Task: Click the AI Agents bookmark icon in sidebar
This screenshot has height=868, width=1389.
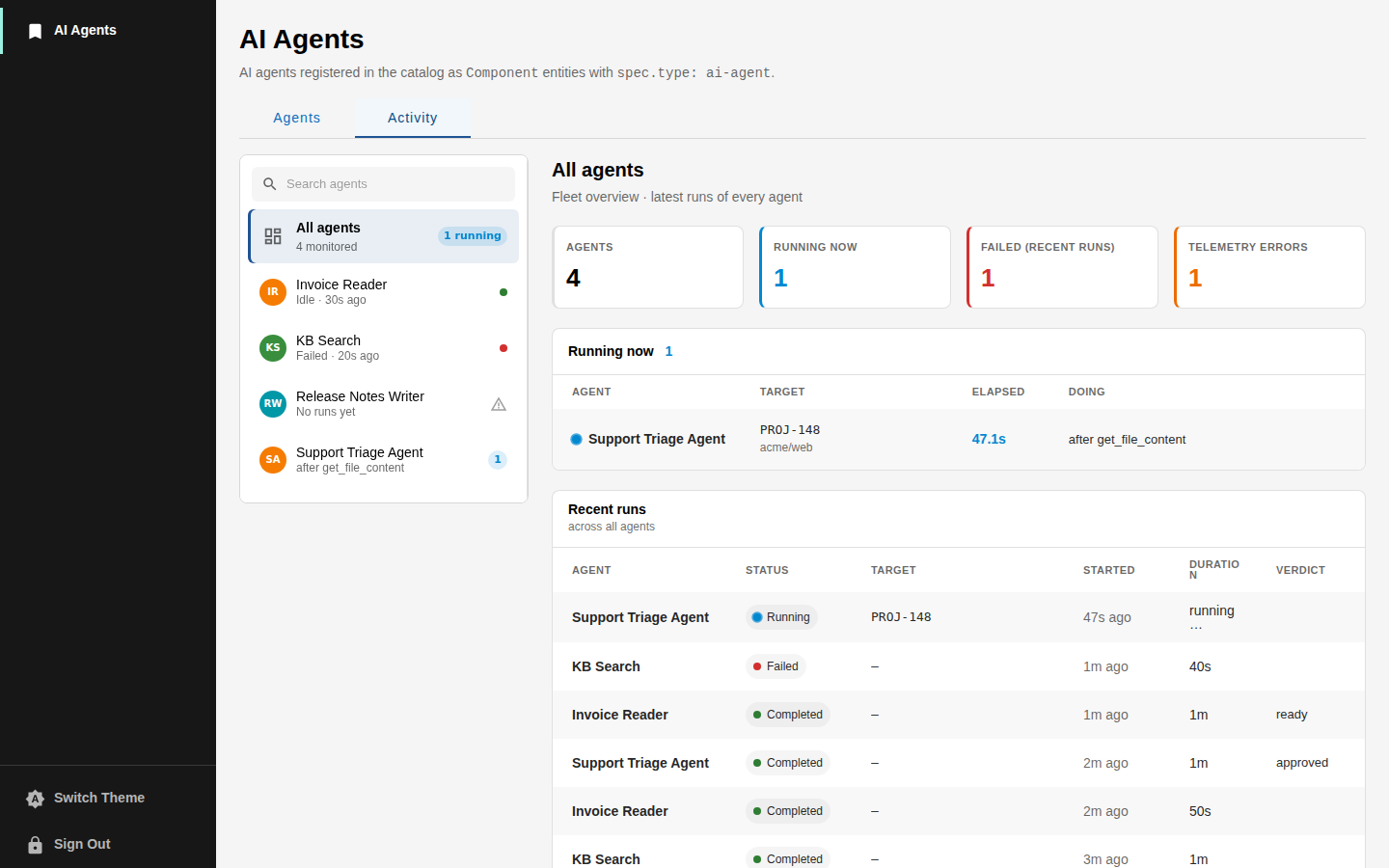Action: click(36, 31)
